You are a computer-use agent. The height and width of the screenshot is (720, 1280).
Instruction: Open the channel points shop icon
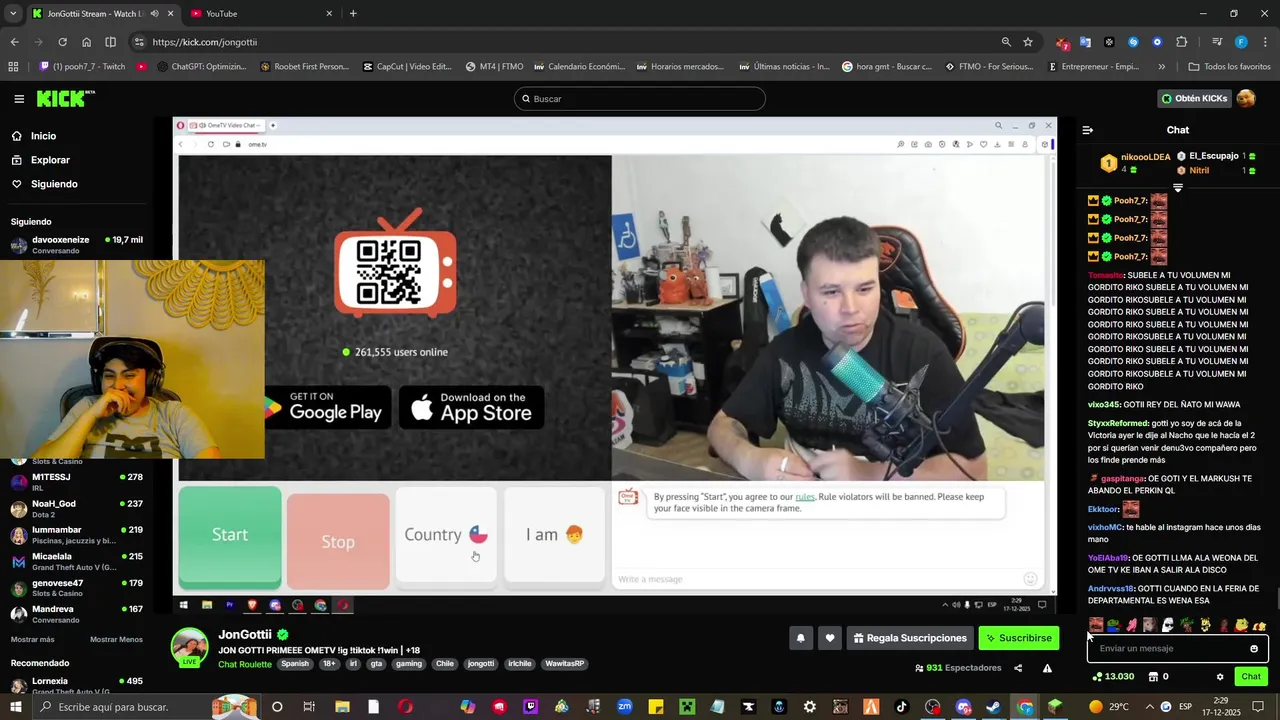pyautogui.click(x=1152, y=677)
